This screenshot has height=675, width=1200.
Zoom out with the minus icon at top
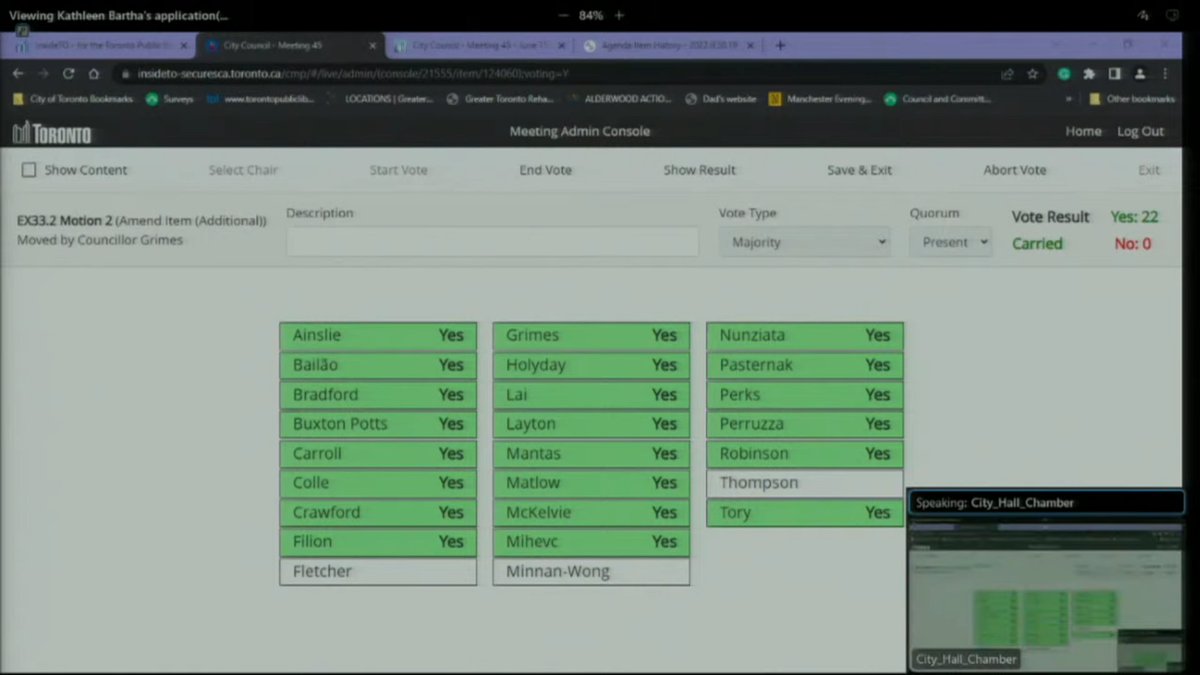(563, 15)
